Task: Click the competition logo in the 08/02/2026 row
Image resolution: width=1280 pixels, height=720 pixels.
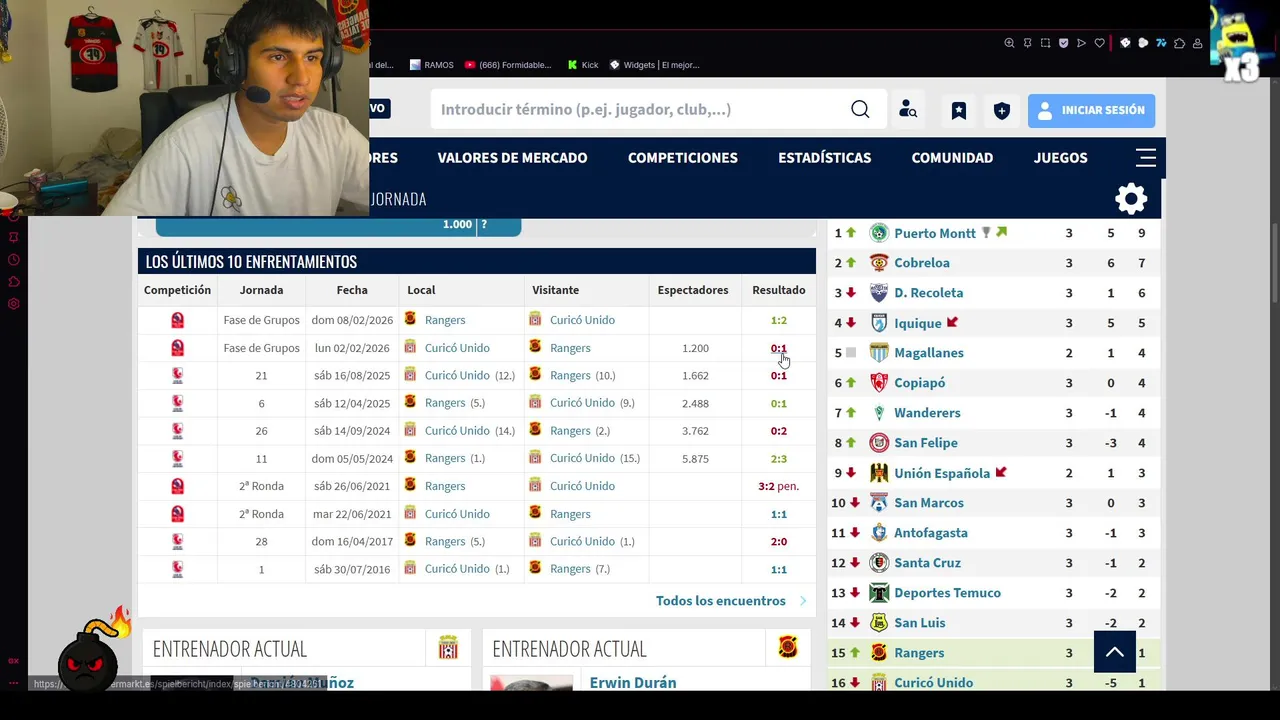Action: pos(177,320)
